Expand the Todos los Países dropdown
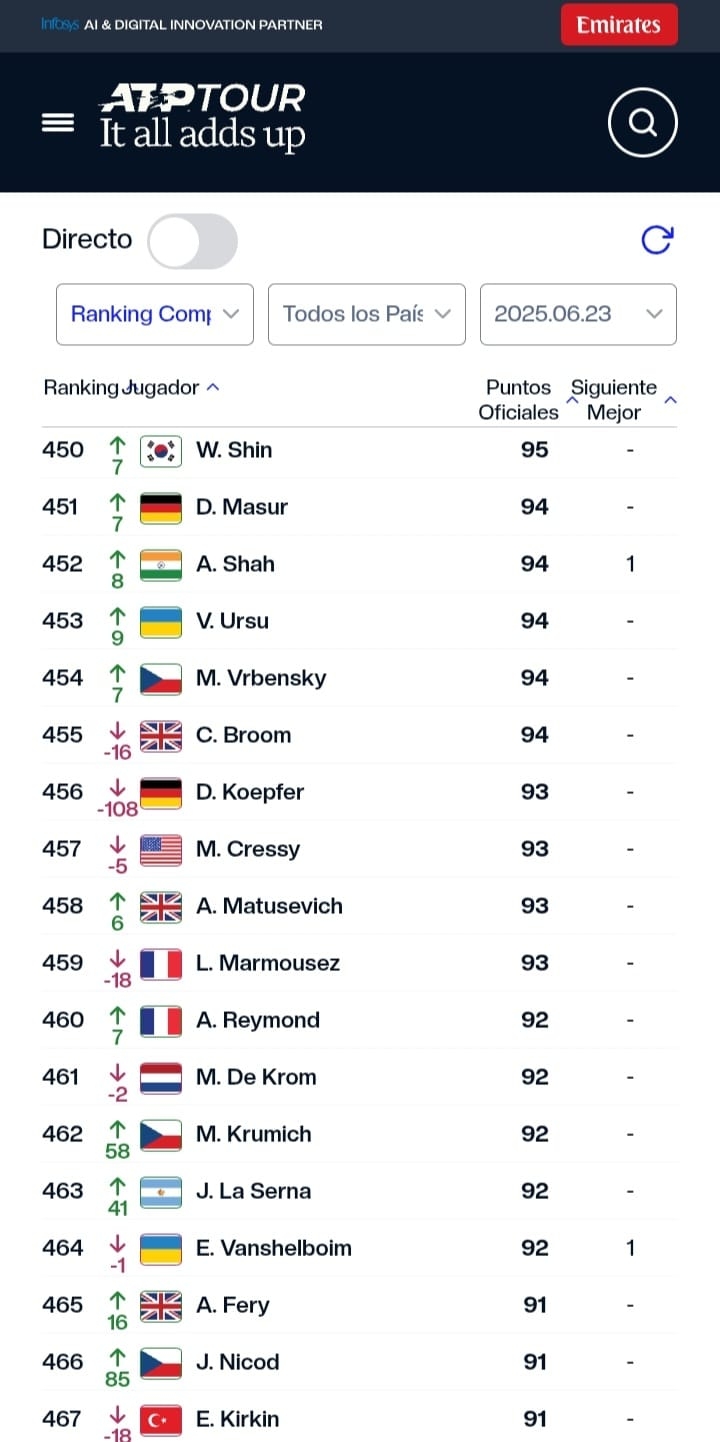Screen dimensions: 720x1442 367,314
